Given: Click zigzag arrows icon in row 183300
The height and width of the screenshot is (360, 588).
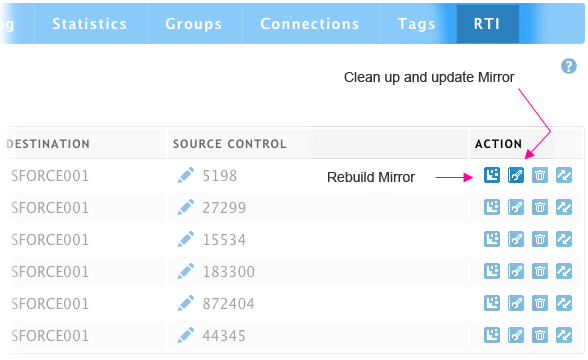Looking at the screenshot, I should click(x=564, y=271).
